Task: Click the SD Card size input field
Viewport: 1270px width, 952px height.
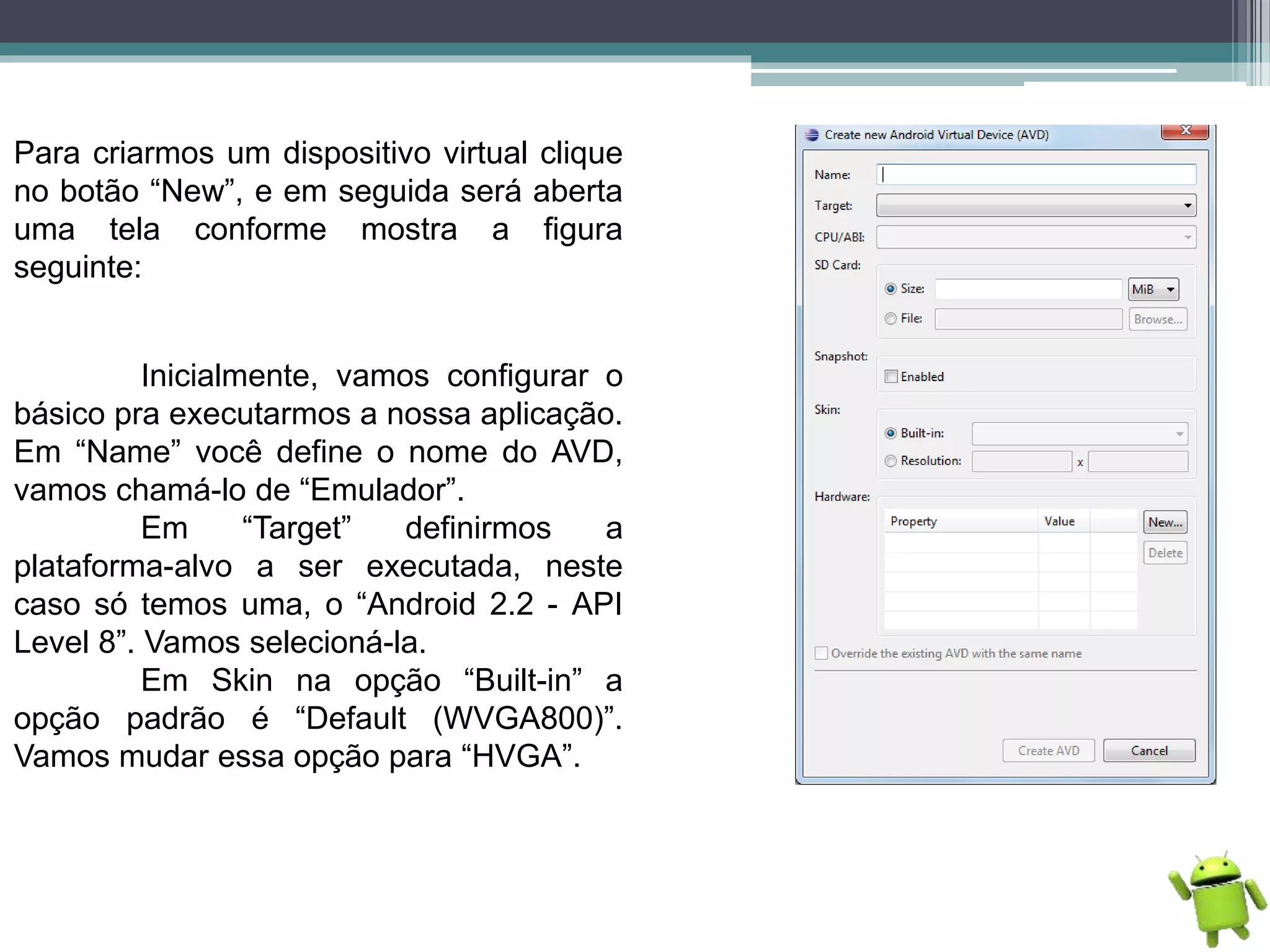Action: [1028, 289]
